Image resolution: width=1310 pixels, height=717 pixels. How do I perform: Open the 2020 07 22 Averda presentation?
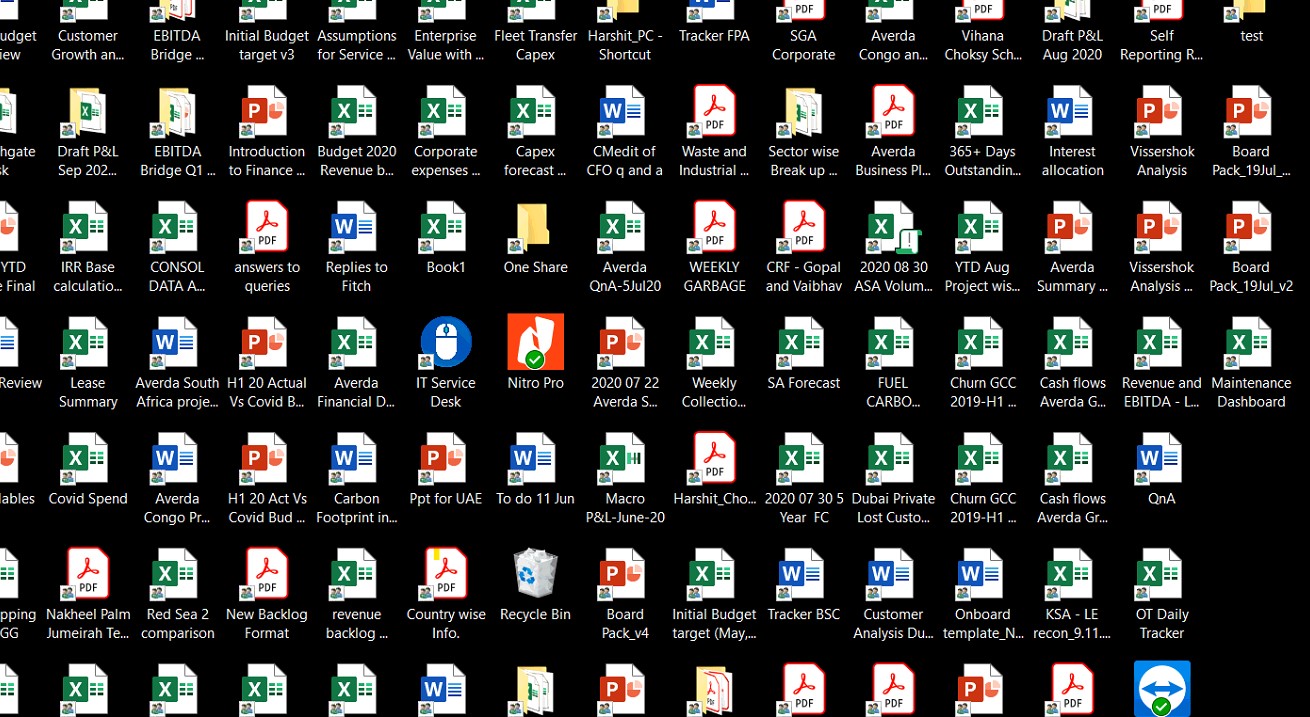(x=625, y=342)
